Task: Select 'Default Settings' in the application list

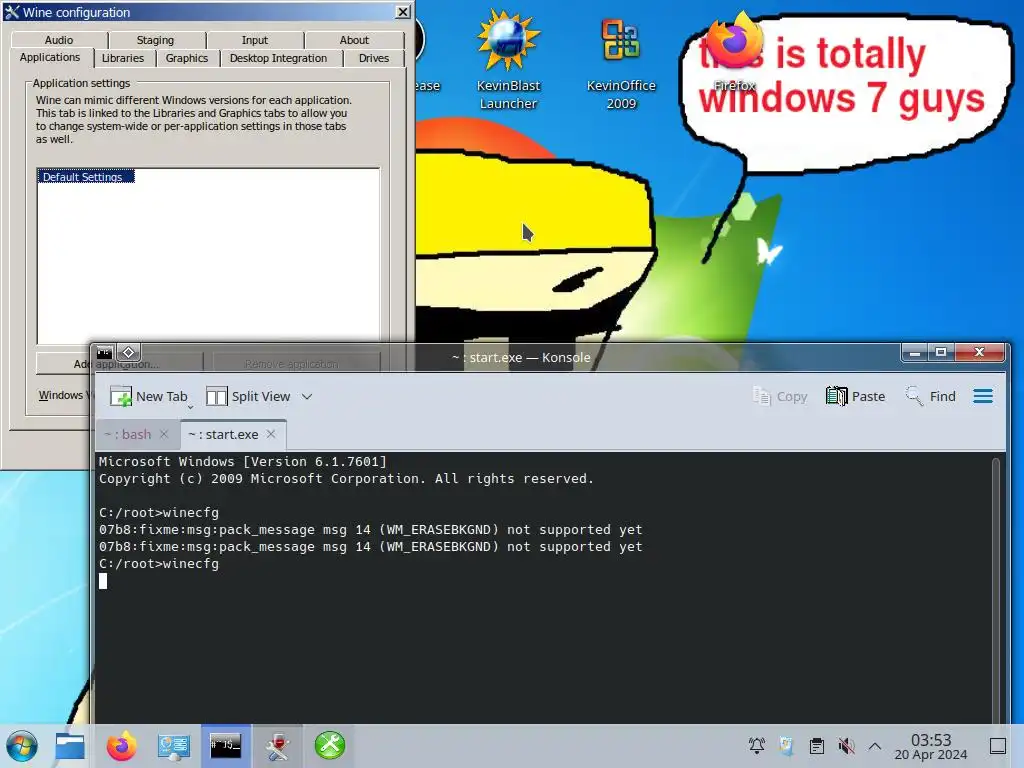Action: [x=85, y=176]
